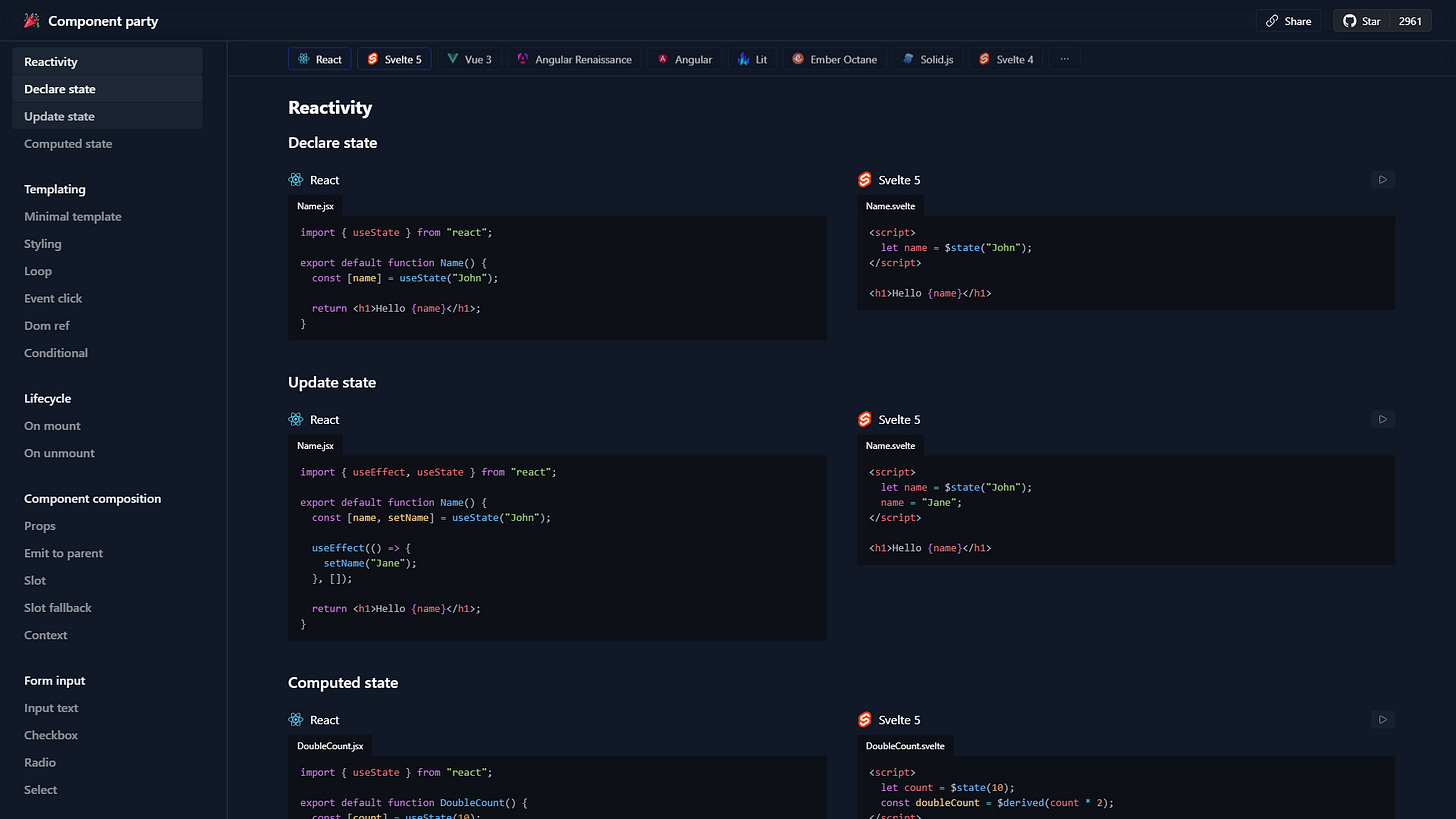The width and height of the screenshot is (1456, 819).
Task: Click the React icon under Update state
Action: tap(296, 419)
